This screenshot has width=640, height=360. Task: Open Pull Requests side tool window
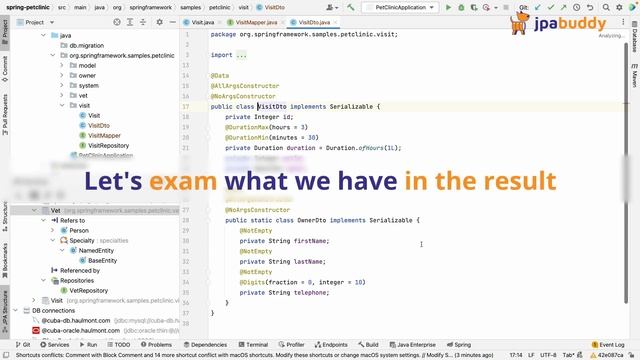point(5,115)
